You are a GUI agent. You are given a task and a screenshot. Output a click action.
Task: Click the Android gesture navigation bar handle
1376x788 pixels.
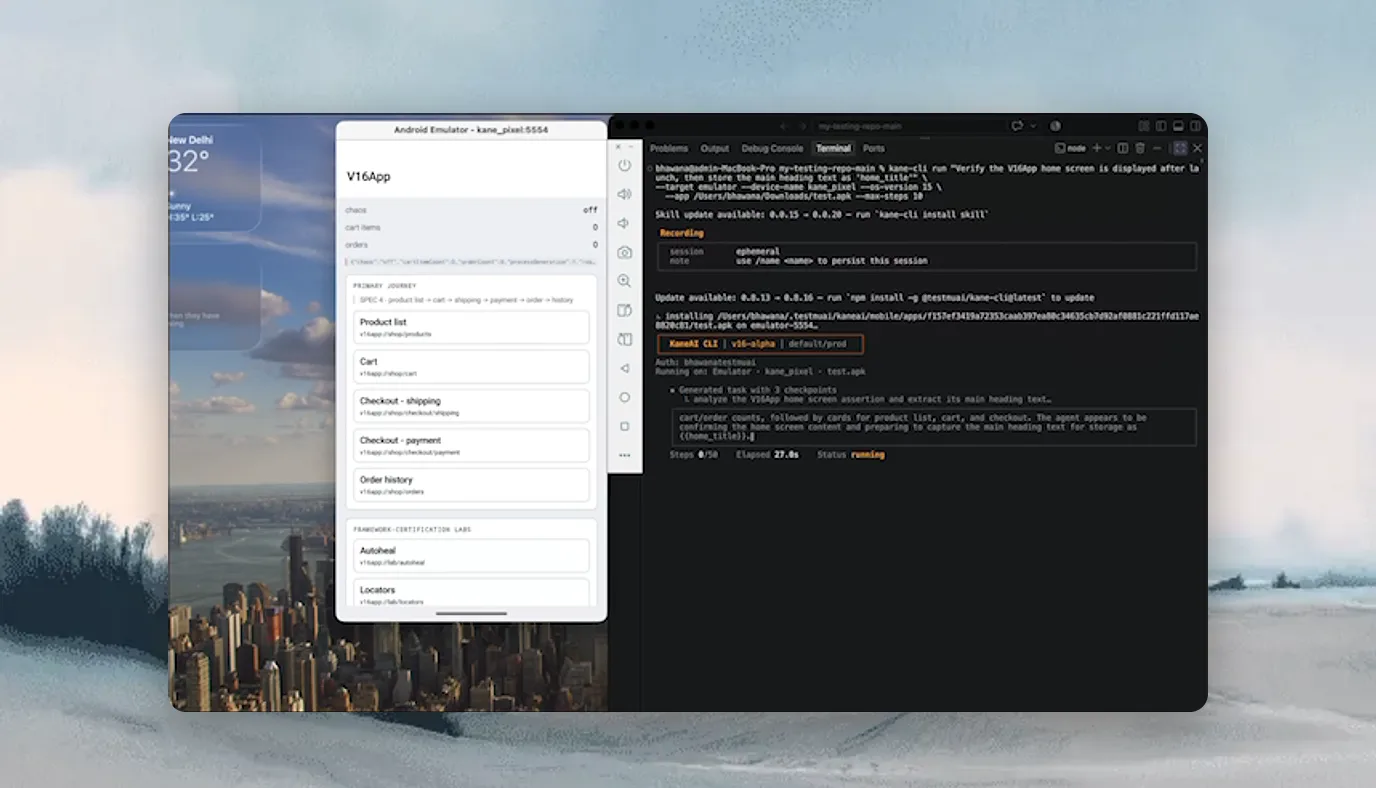click(x=472, y=613)
